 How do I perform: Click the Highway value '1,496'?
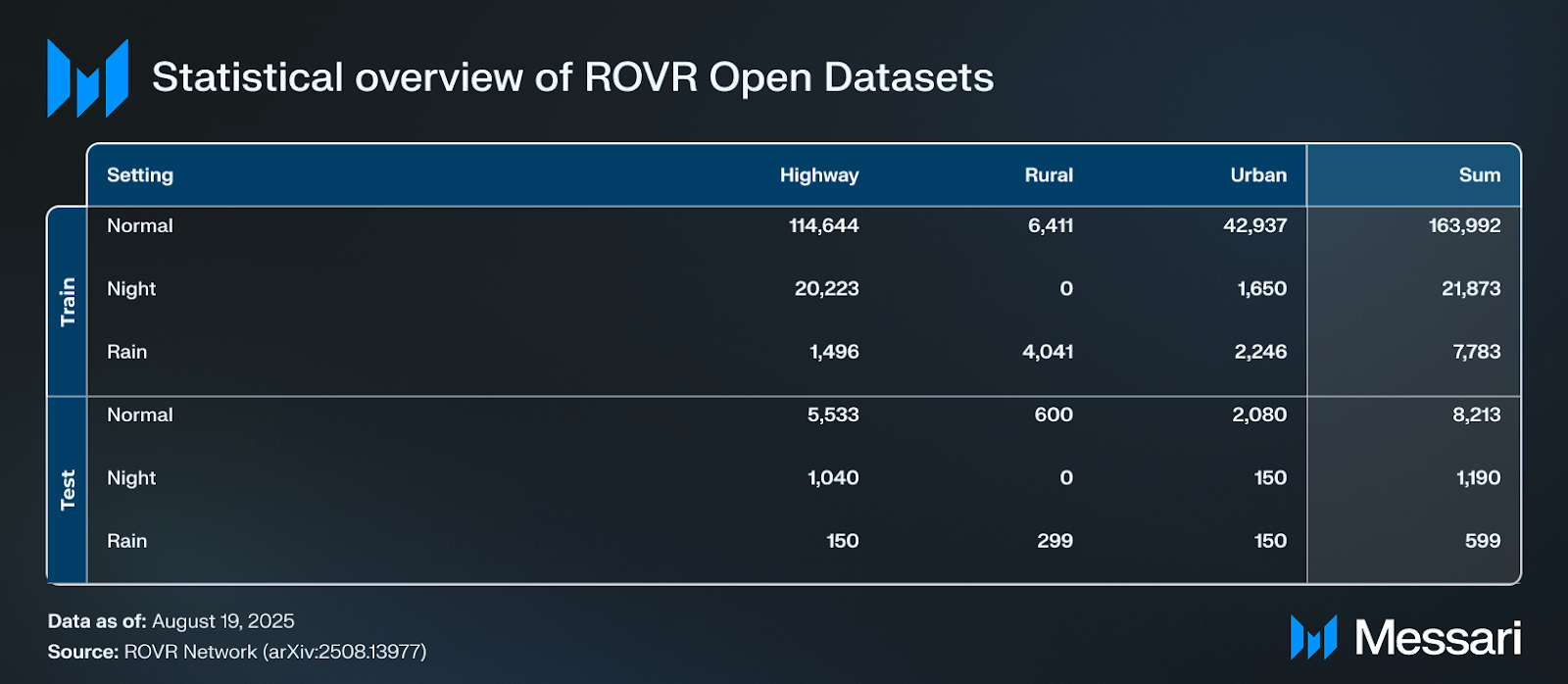(x=834, y=352)
